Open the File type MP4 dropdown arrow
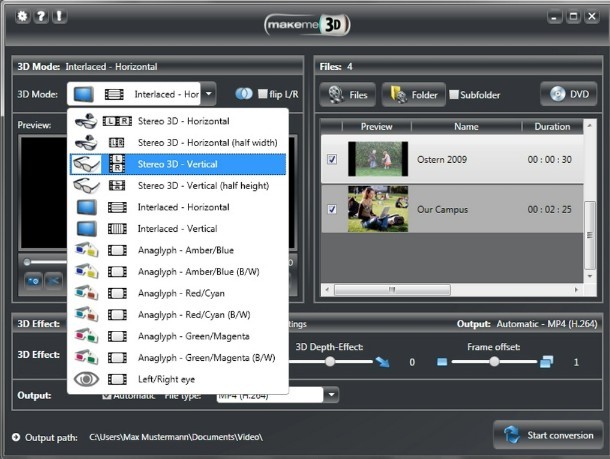The height and width of the screenshot is (459, 610). coord(331,394)
